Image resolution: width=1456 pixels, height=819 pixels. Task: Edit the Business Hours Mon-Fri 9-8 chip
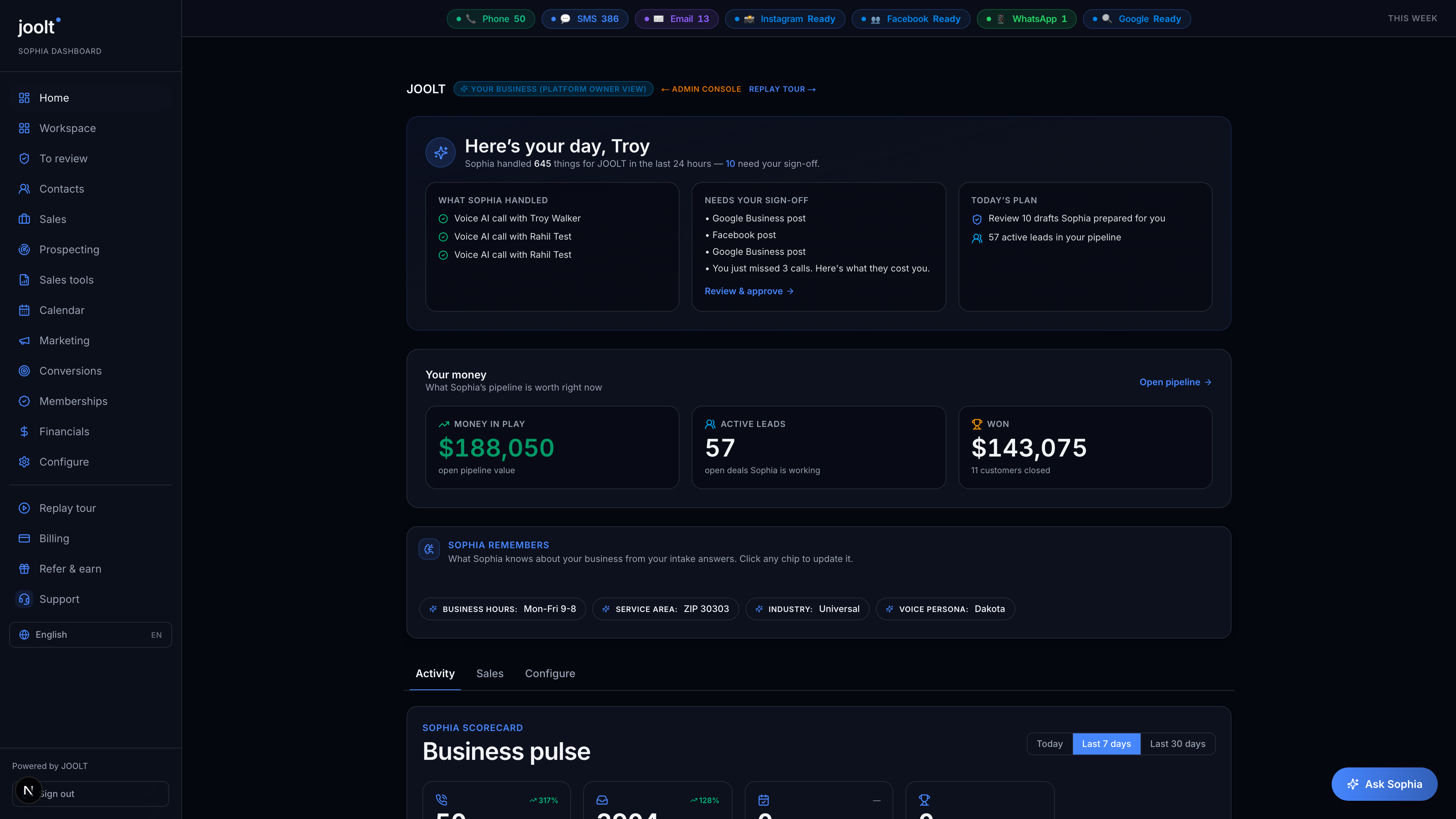coord(502,609)
